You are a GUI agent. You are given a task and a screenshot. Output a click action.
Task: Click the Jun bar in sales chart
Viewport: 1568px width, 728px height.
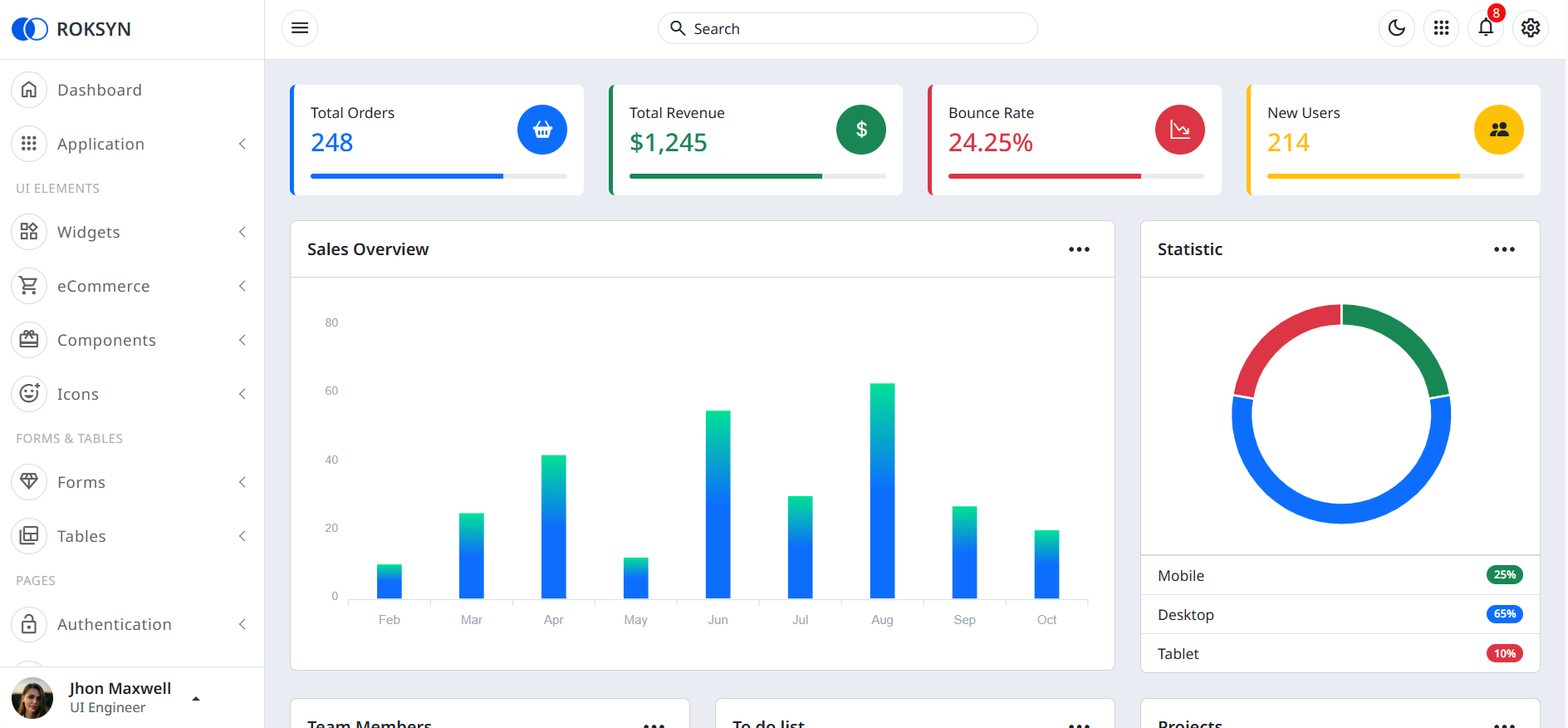(718, 504)
